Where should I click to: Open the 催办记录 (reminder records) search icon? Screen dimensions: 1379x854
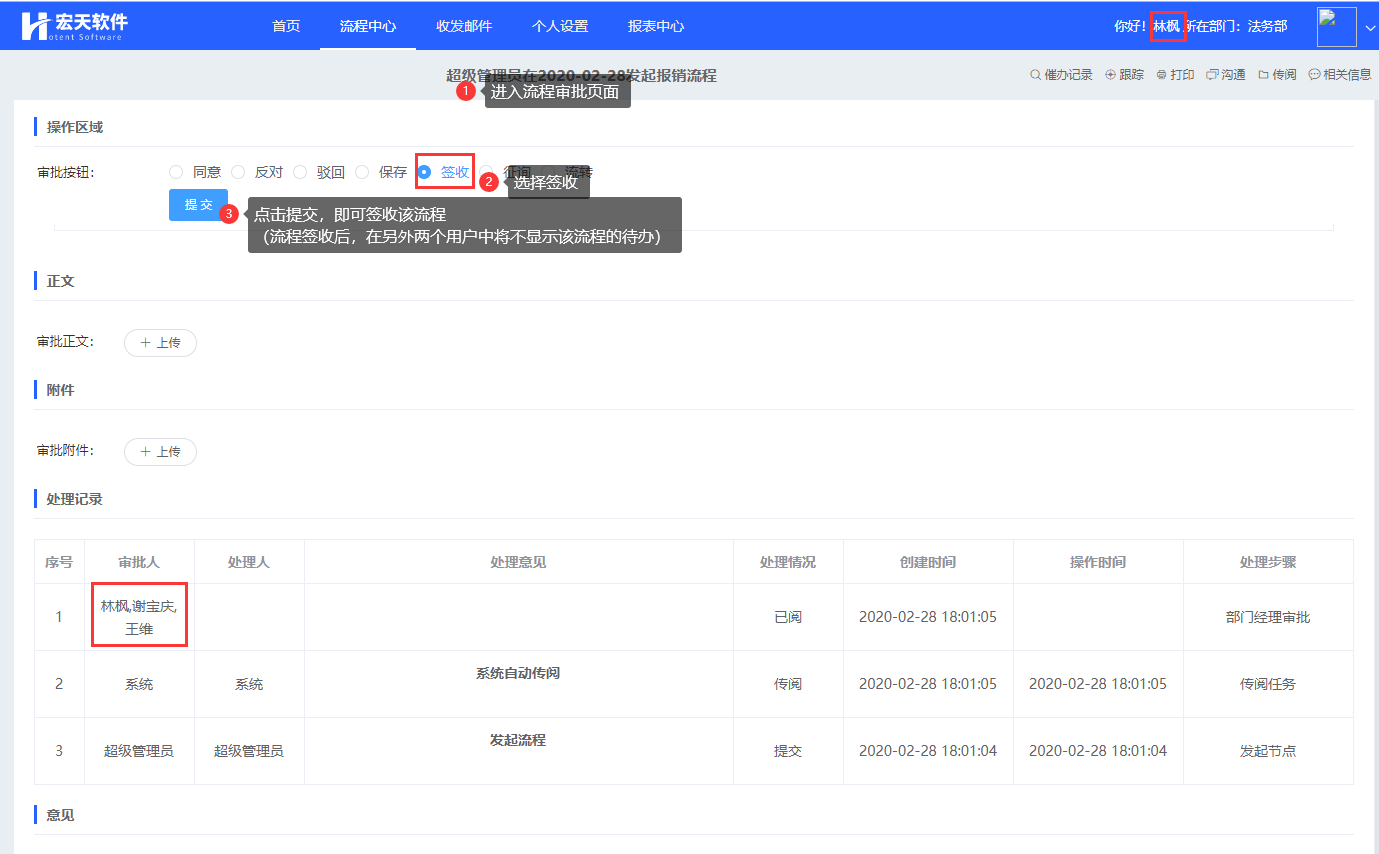(1036, 75)
